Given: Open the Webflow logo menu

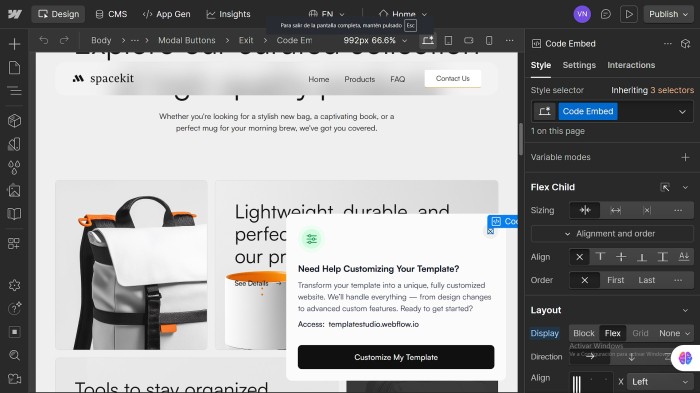Looking at the screenshot, I should click(x=15, y=14).
